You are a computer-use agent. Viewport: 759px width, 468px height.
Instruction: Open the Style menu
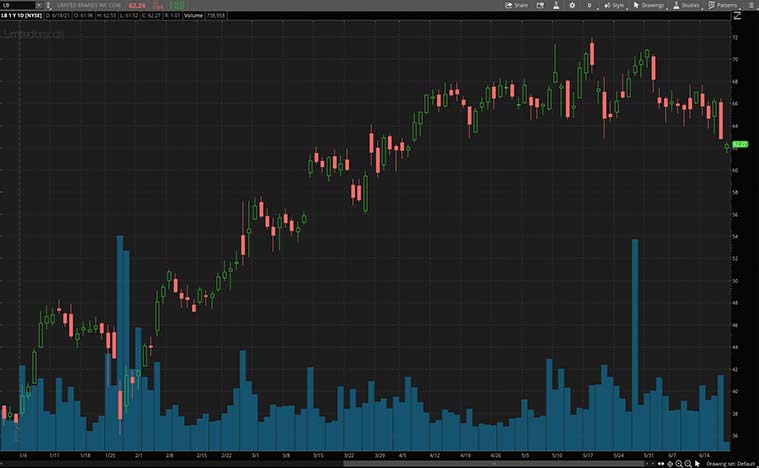tap(615, 5)
